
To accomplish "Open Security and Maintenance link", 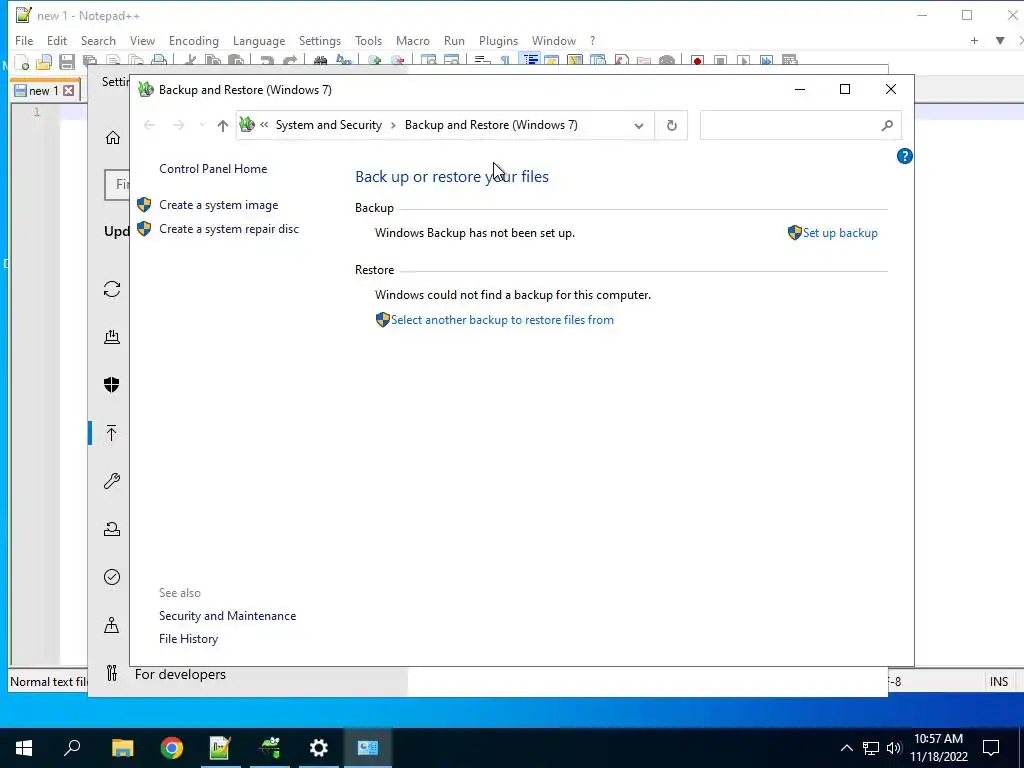I will 227,616.
